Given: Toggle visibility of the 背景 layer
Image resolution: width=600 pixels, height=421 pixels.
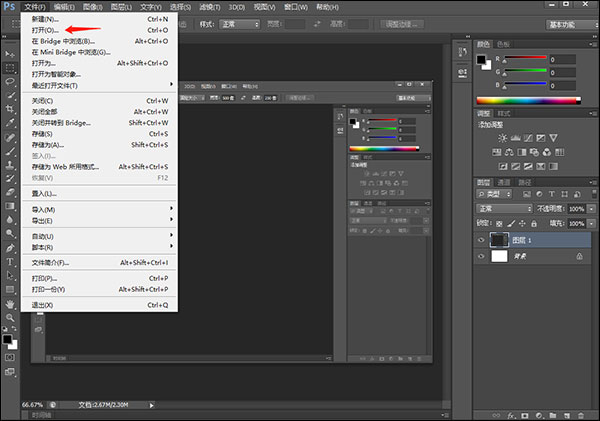Looking at the screenshot, I should click(x=481, y=256).
